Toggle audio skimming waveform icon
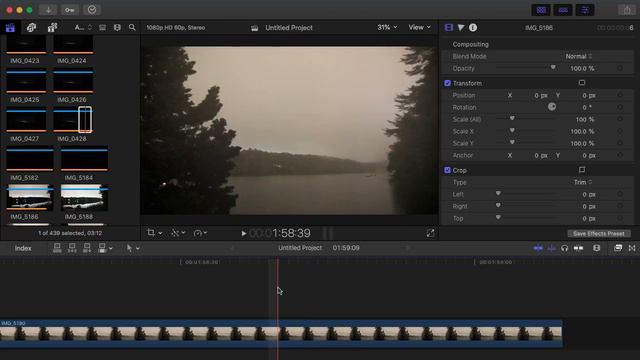The width and height of the screenshot is (640, 360). (551, 248)
